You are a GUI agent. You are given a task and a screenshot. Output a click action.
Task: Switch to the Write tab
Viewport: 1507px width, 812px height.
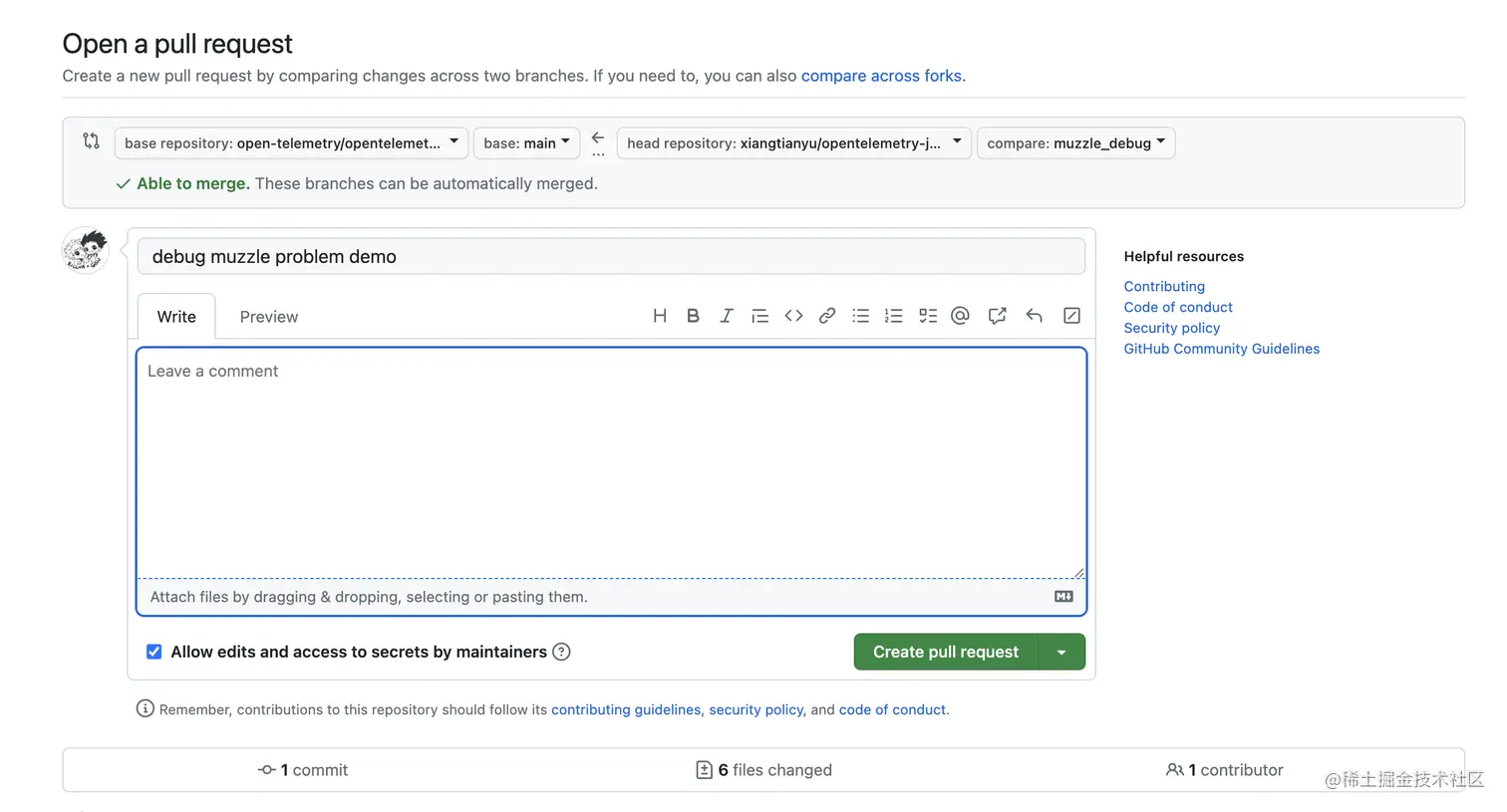point(176,316)
